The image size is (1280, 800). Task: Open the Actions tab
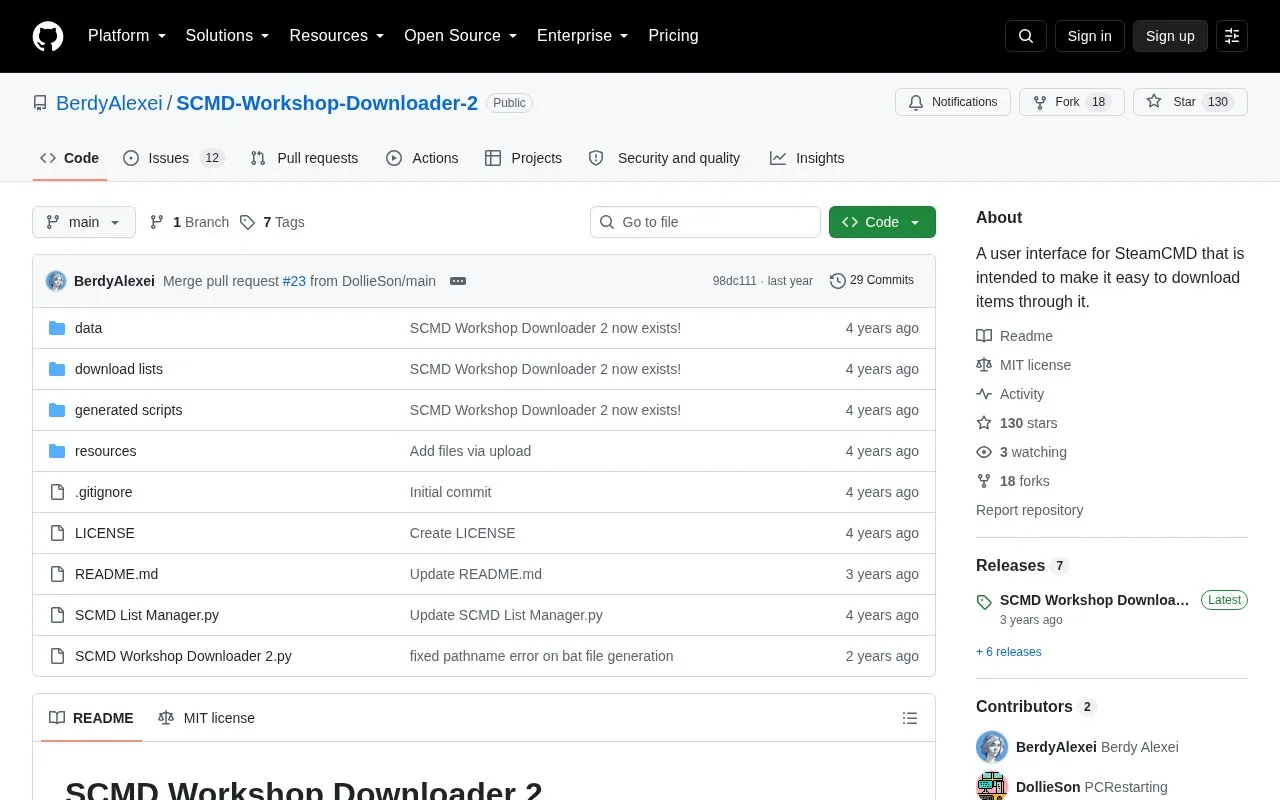422,158
